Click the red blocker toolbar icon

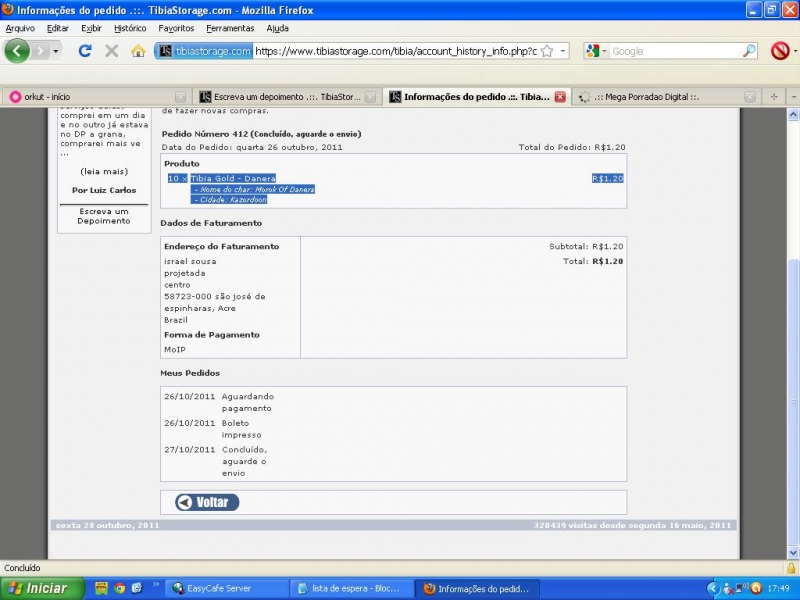(780, 51)
